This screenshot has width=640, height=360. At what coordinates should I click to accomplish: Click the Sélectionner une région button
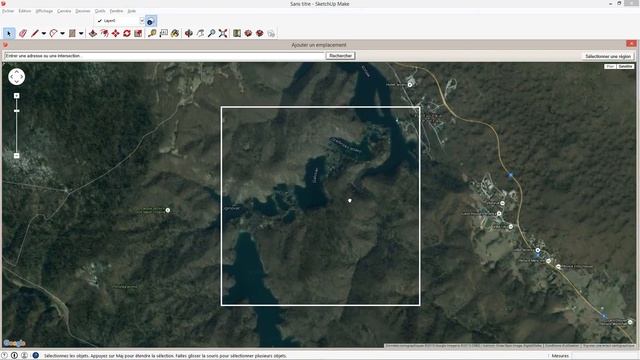(608, 56)
